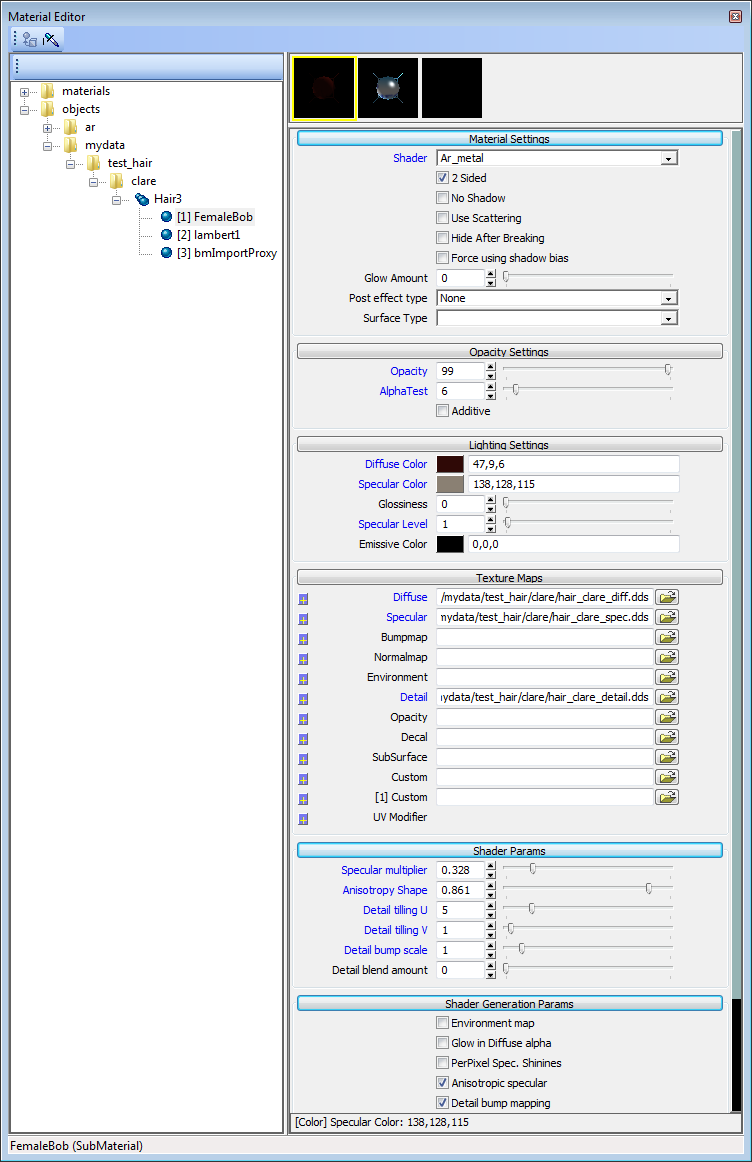Select the [1] FemaleBob submaterial
The image size is (752, 1162).
[x=215, y=217]
